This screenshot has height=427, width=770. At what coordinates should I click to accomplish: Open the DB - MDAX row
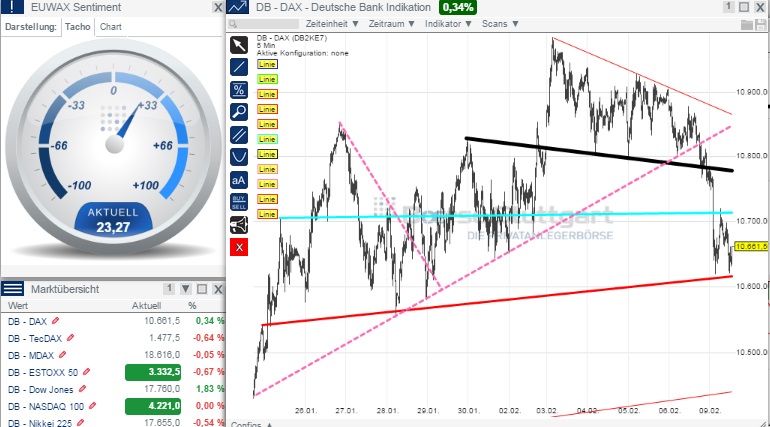point(113,354)
